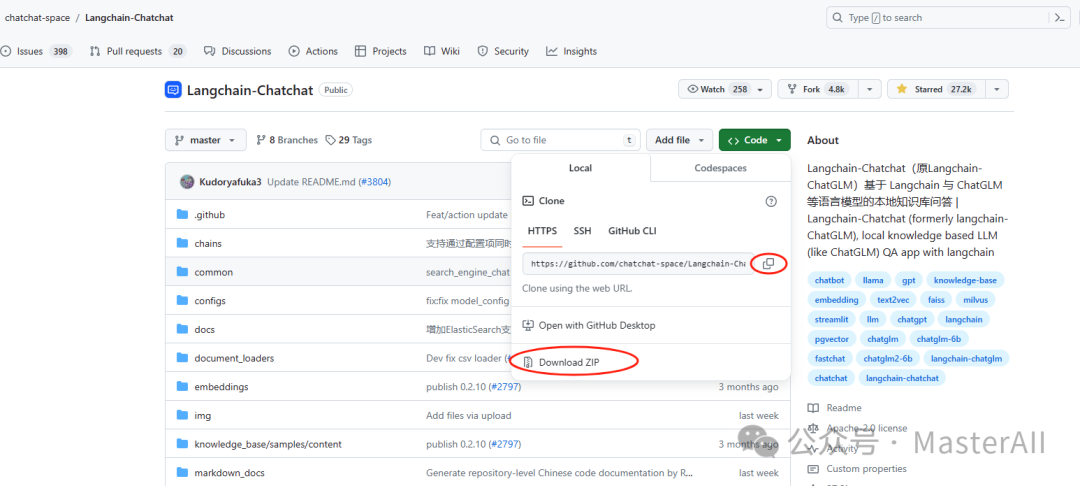Viewport: 1080px width, 486px height.
Task: Go to the Discussions tab
Action: (238, 51)
